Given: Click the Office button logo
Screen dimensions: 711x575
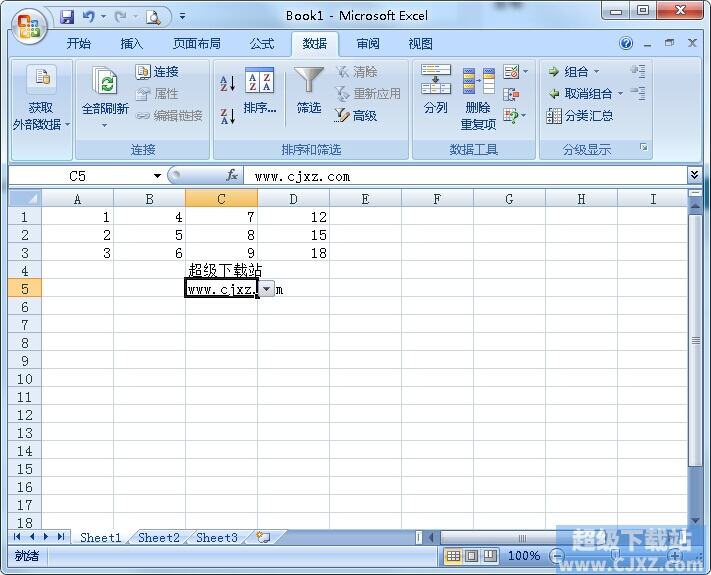Looking at the screenshot, I should coord(28,26).
